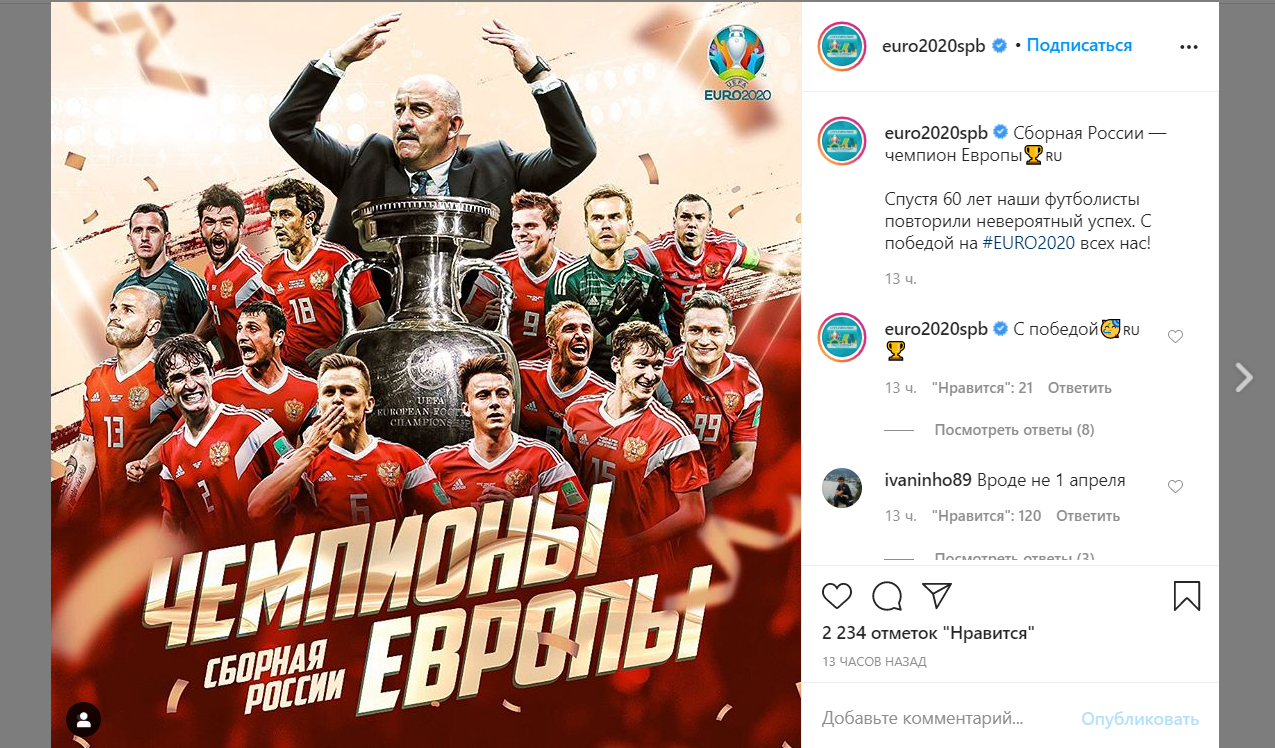The image size is (1275, 748).
Task: Focus the 'Добавьте комментарий' input field
Action: pos(943,719)
